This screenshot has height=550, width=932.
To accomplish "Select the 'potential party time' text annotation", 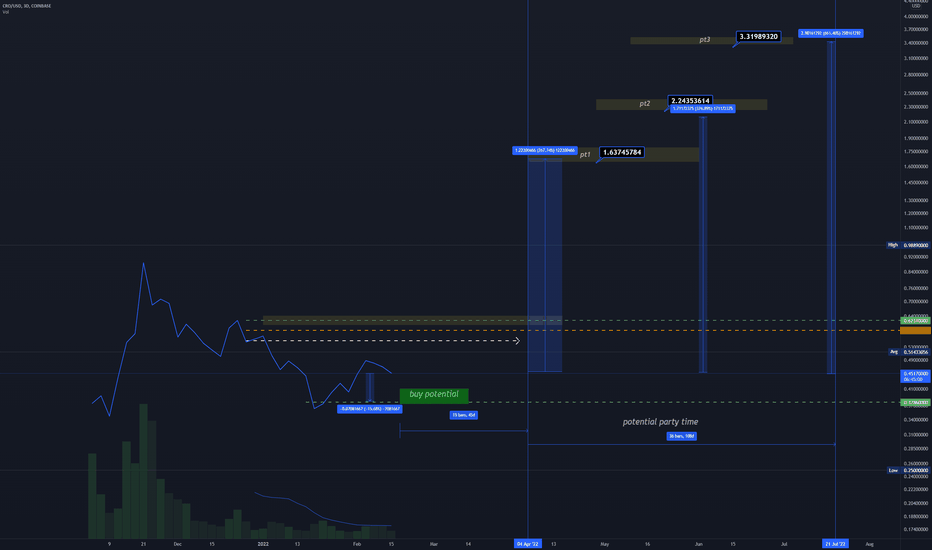I will point(660,422).
